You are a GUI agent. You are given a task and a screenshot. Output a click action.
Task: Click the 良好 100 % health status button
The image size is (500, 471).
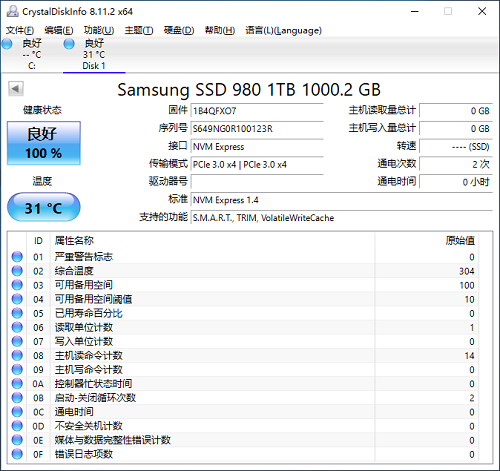click(44, 143)
